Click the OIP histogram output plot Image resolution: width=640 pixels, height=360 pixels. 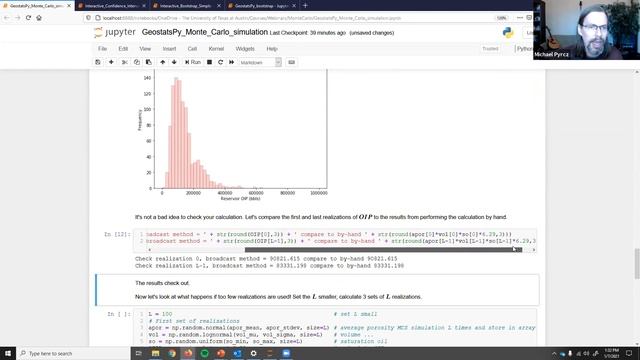pos(233,135)
